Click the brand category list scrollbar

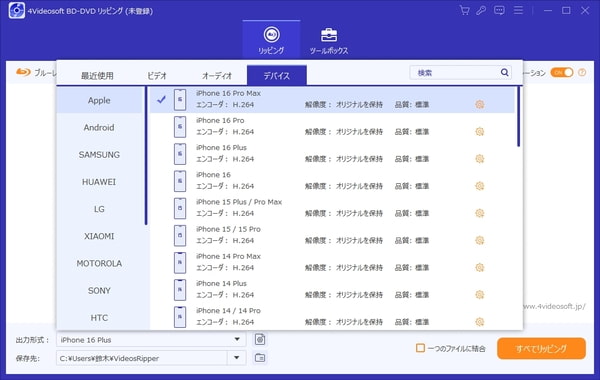coord(146,156)
